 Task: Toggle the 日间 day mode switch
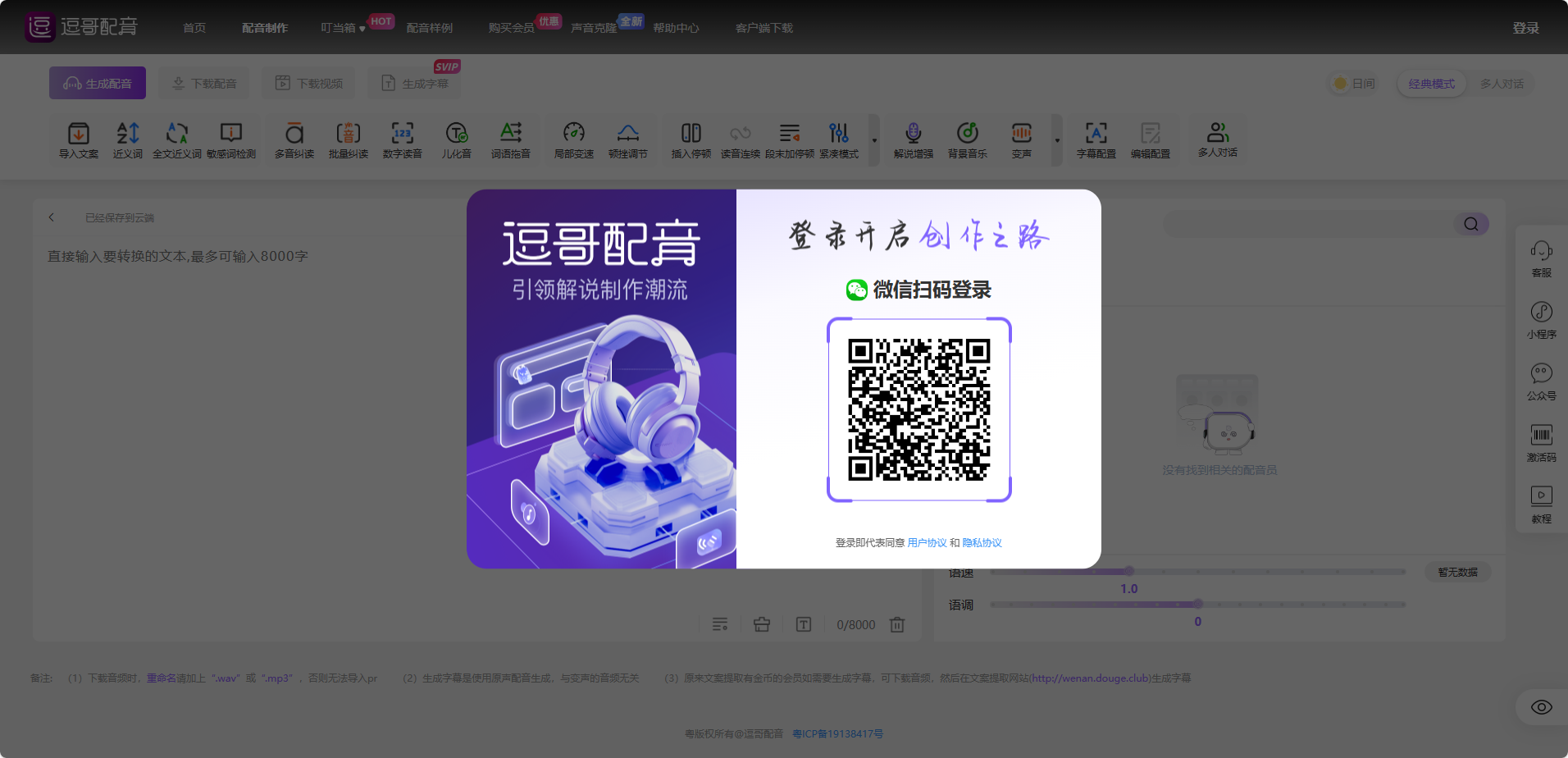click(1354, 84)
